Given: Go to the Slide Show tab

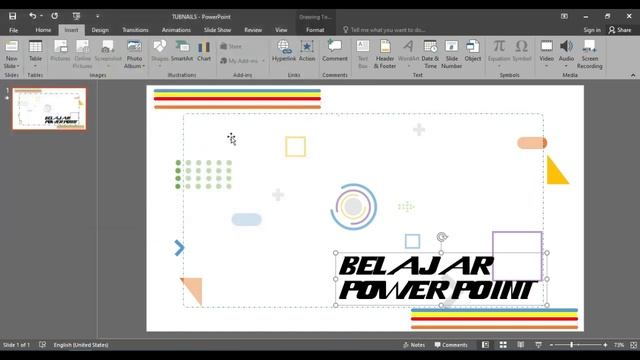Looking at the screenshot, I should (x=217, y=30).
